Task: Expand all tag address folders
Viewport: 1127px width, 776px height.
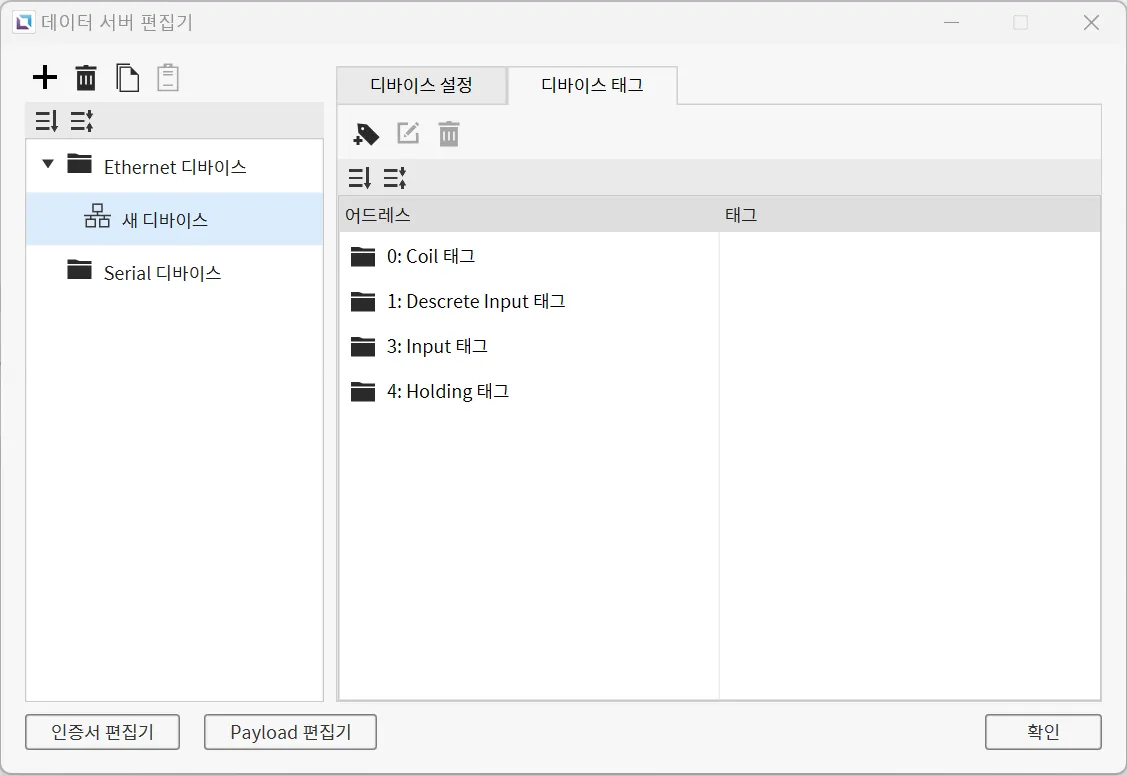Action: coord(359,178)
